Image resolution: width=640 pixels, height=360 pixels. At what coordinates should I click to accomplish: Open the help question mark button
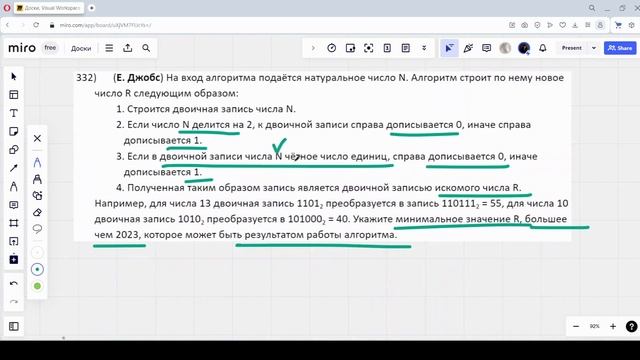pyautogui.click(x=631, y=326)
